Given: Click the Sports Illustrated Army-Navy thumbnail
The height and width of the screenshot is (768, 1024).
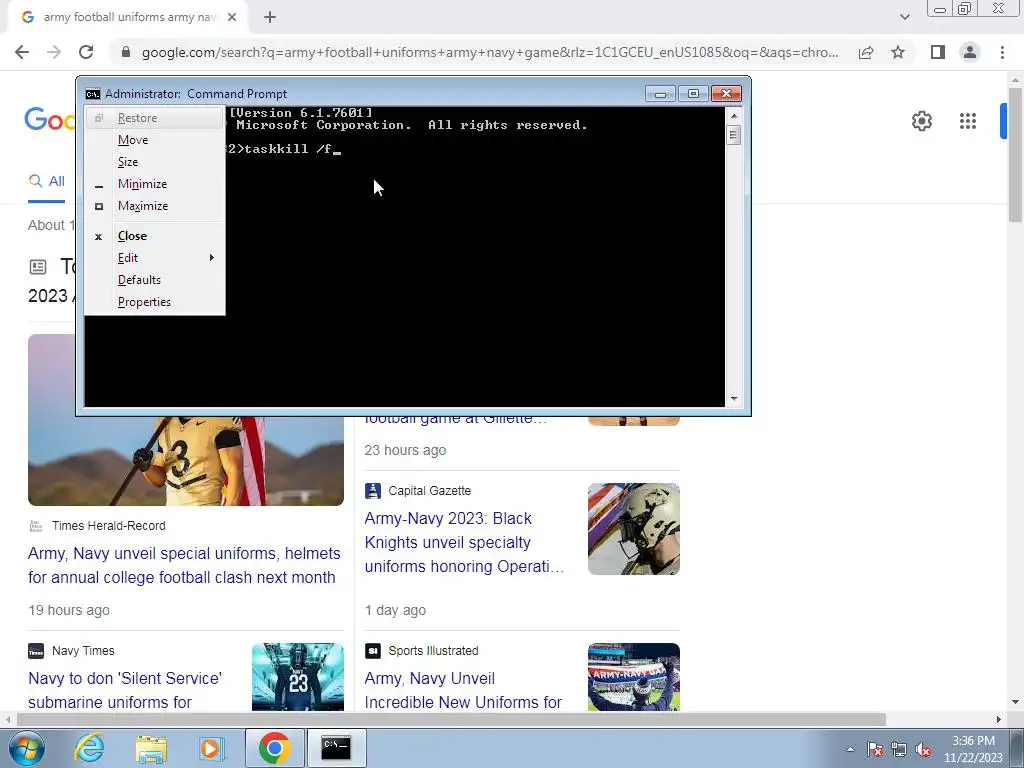Looking at the screenshot, I should tap(633, 677).
